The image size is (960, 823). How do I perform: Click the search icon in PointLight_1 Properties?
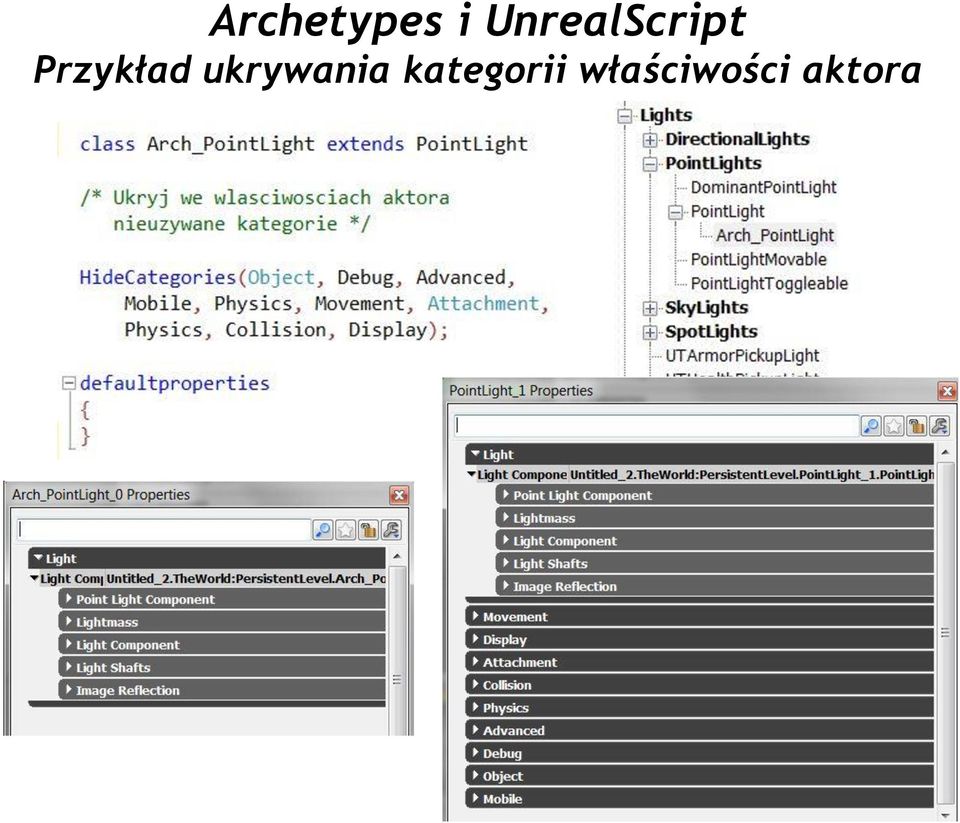tap(871, 426)
